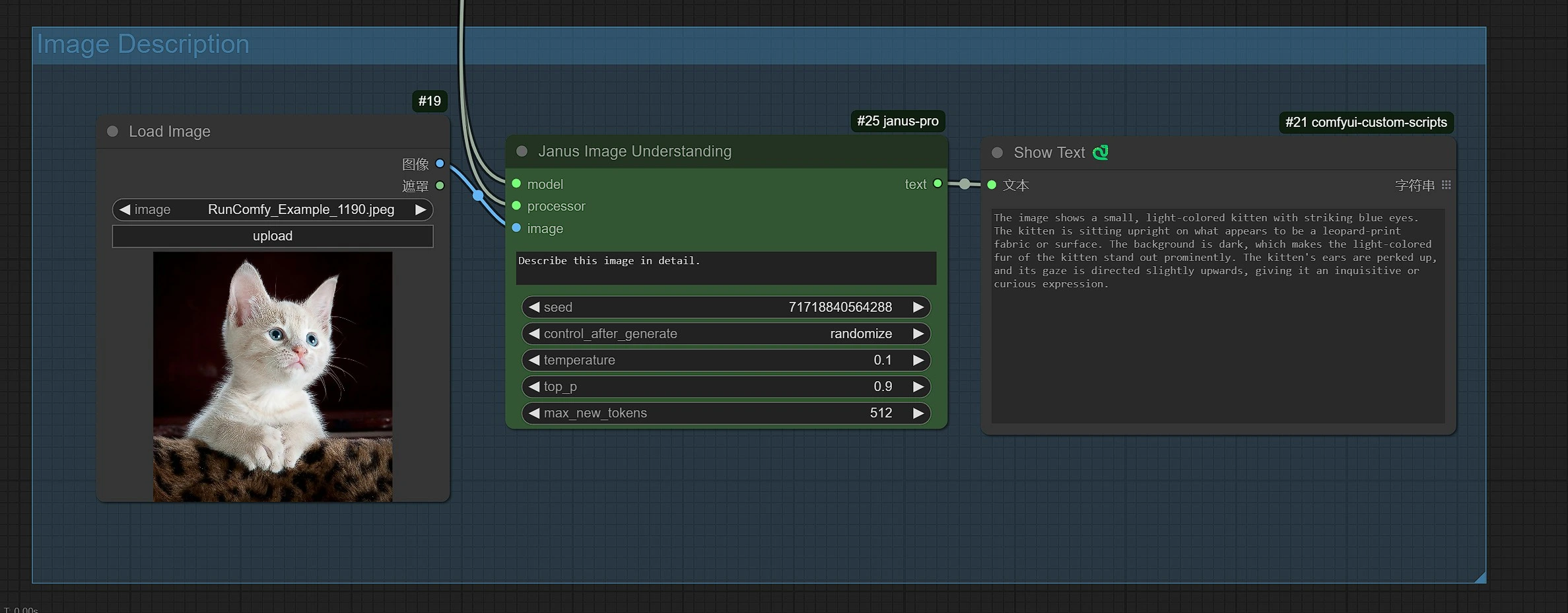Click the Image Description group title
Image resolution: width=1568 pixels, height=613 pixels.
click(x=143, y=44)
